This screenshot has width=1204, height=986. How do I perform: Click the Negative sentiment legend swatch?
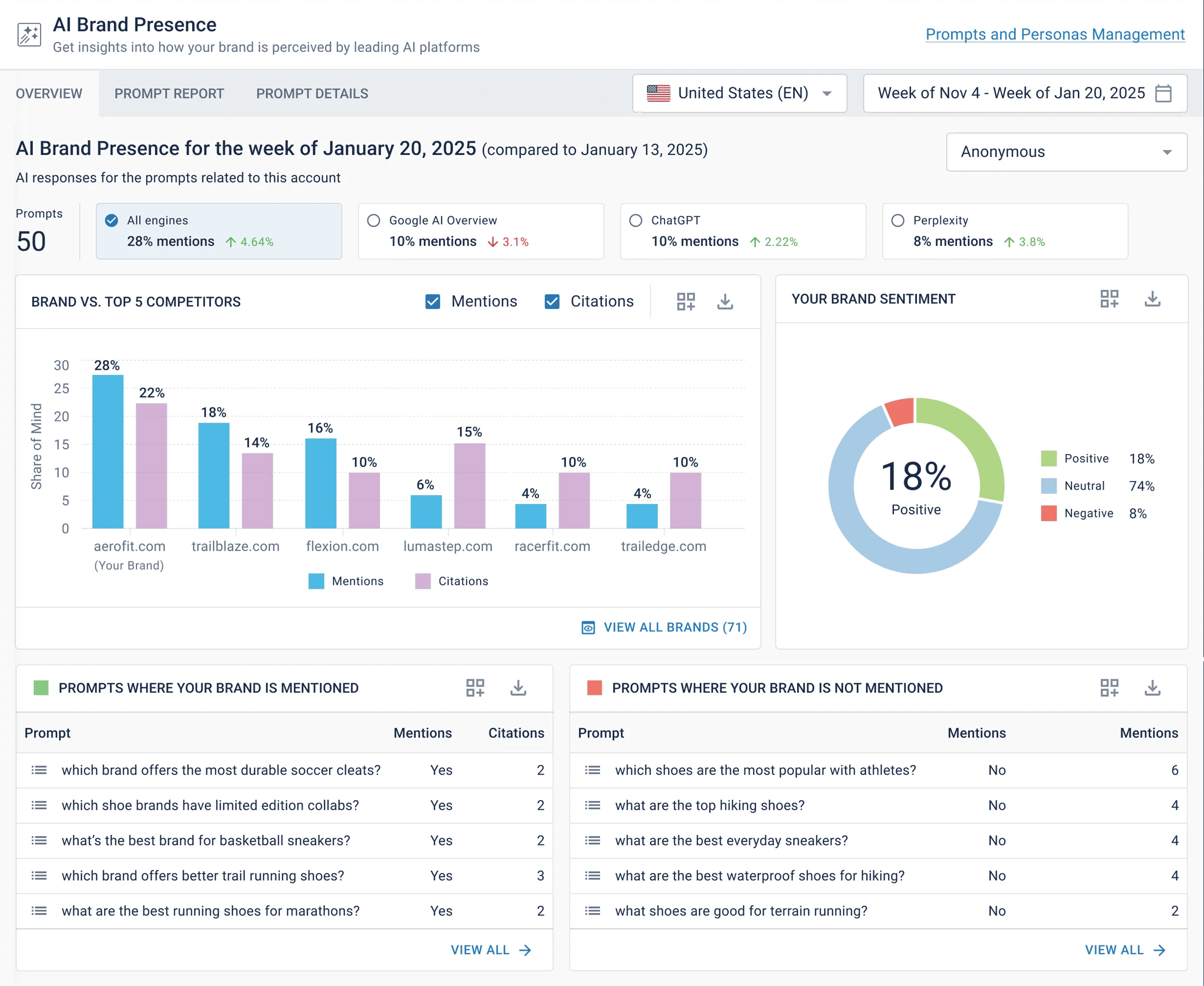coord(1049,513)
